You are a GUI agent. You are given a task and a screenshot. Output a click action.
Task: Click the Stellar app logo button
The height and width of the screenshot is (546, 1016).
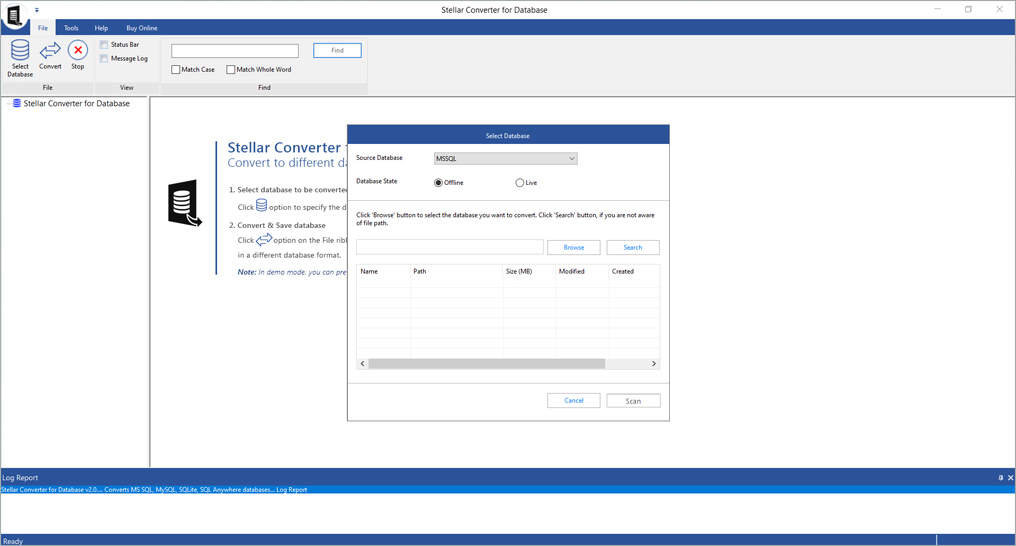14,16
